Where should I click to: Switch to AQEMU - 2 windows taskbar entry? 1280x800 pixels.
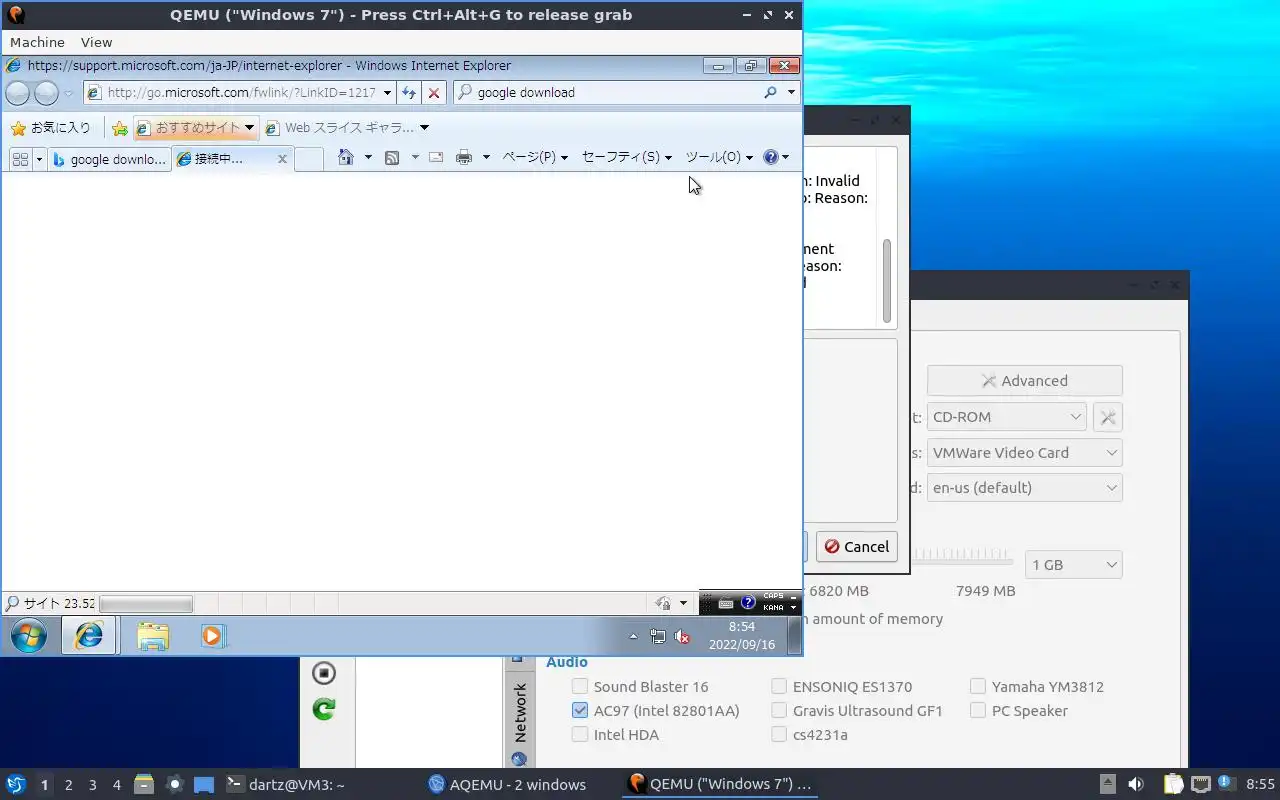click(x=507, y=785)
